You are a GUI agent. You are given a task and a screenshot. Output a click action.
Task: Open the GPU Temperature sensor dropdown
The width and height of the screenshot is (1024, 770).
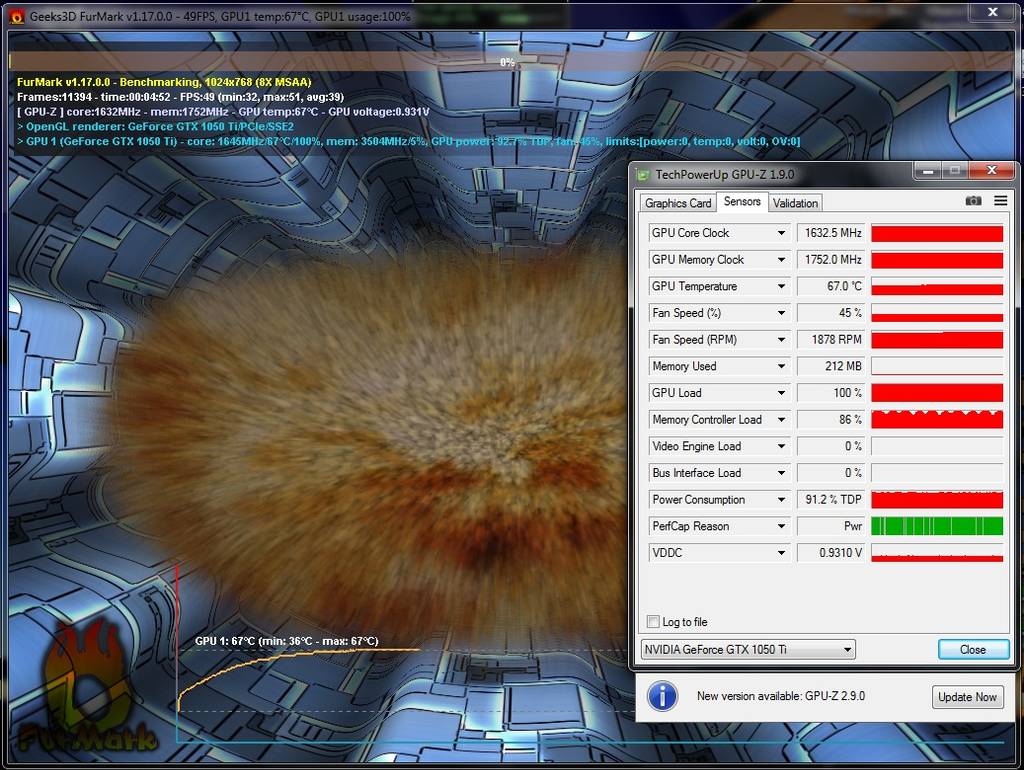(781, 287)
